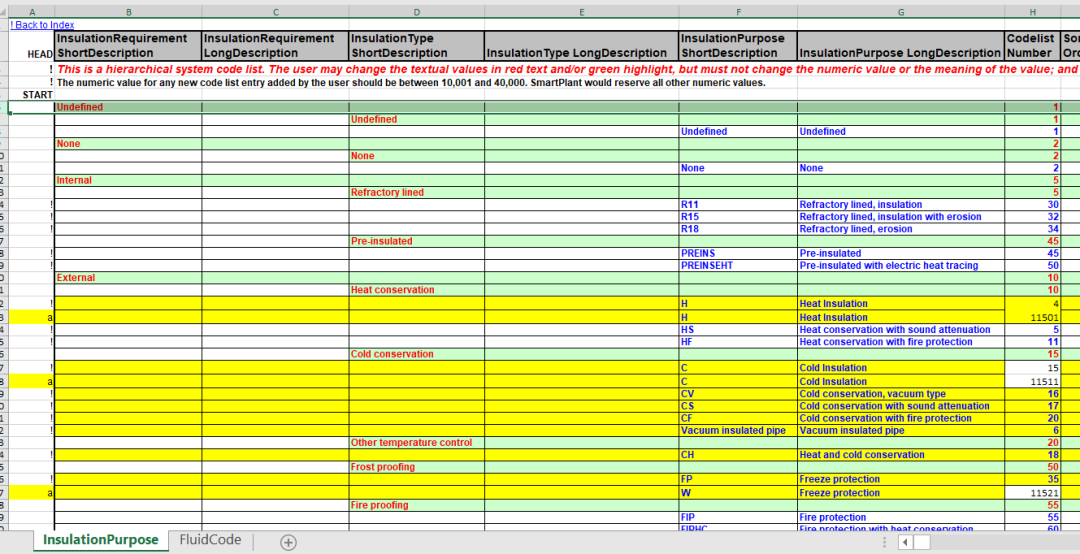Add a new sheet with plus icon
The height and width of the screenshot is (554, 1080).
point(288,542)
